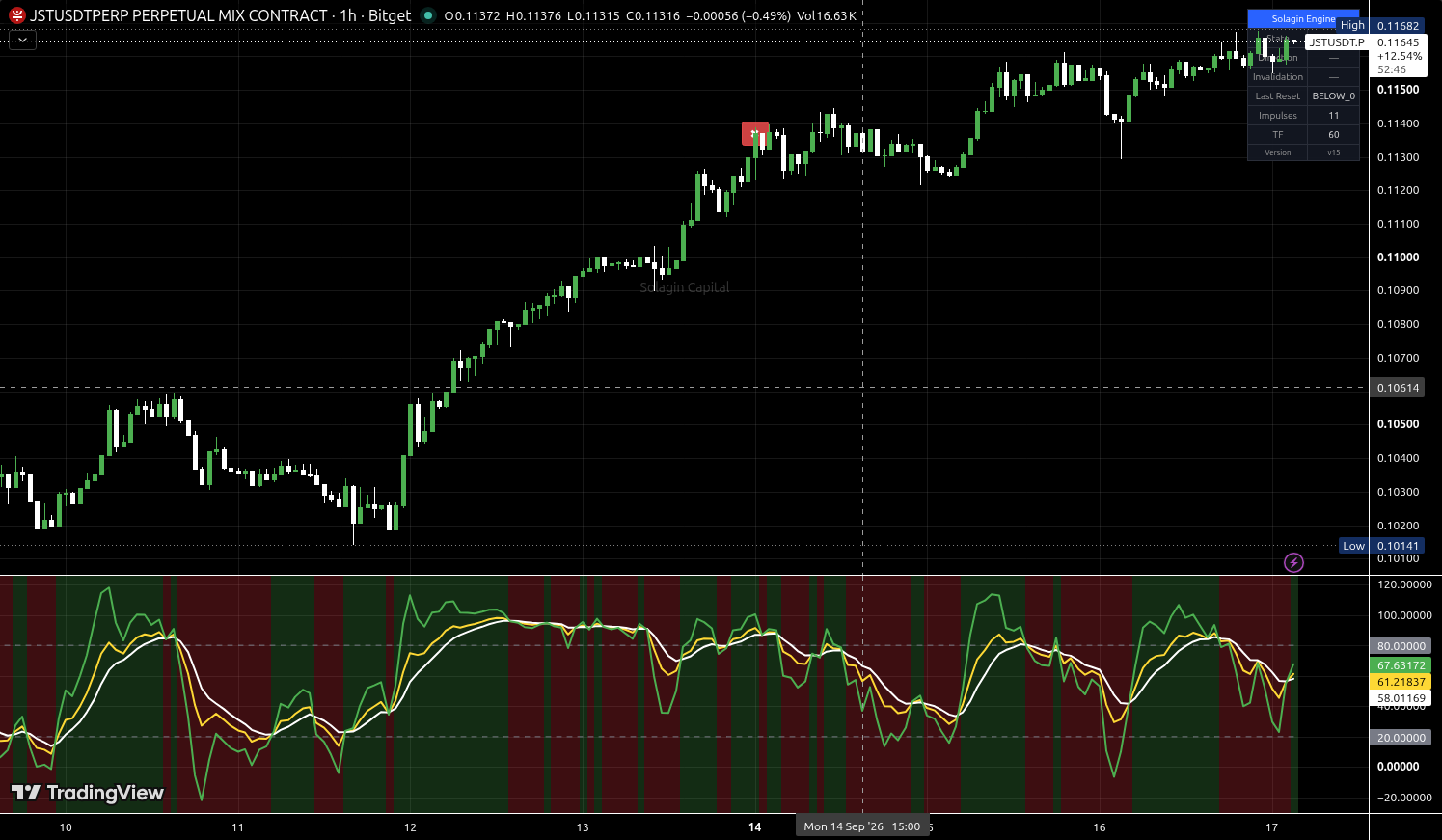1442x840 pixels.
Task: Click the 20.00000 level label
Action: pos(1401,738)
